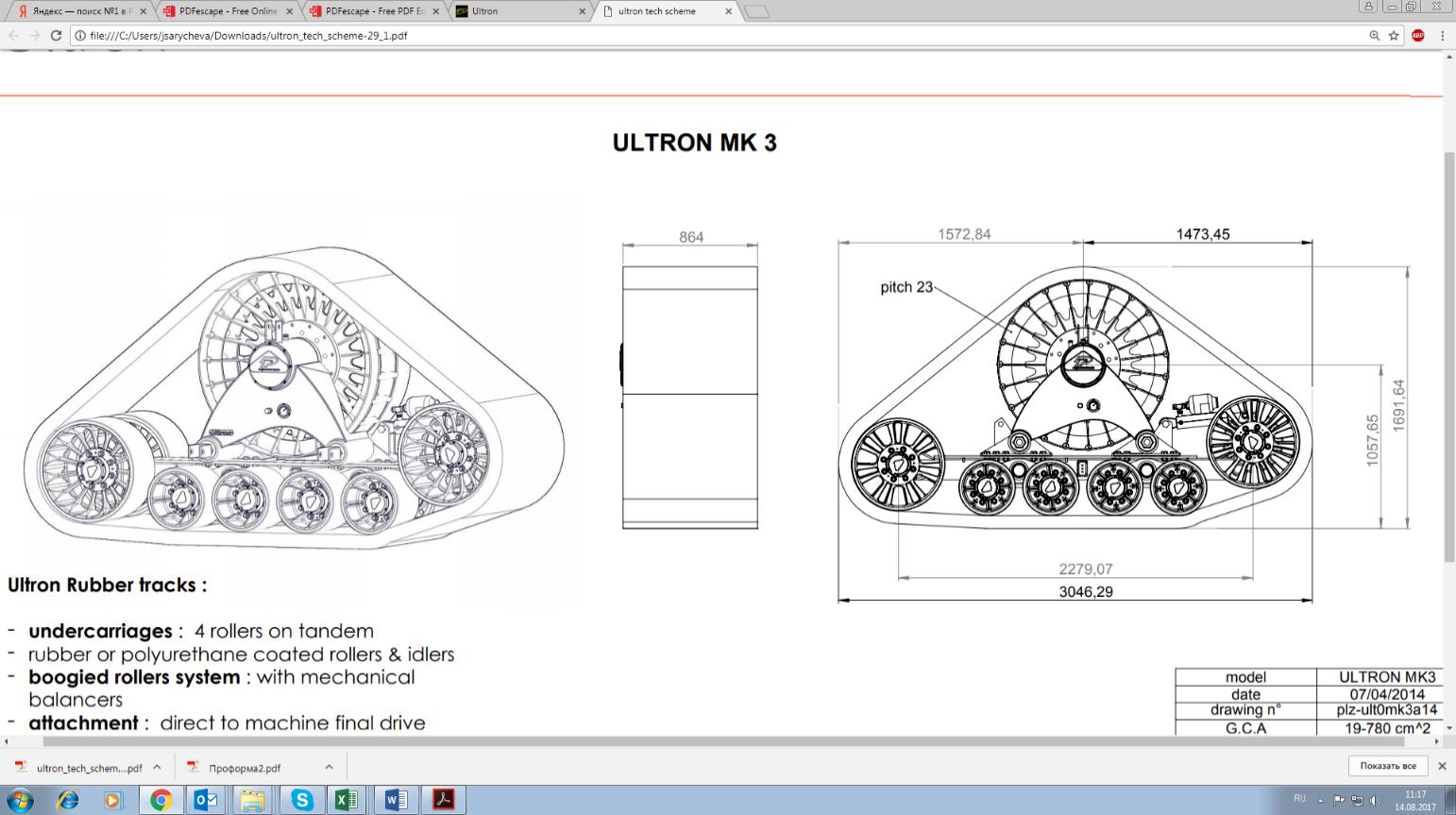Image resolution: width=1456 pixels, height=815 pixels.
Task: Go forward to the next page
Action: click(x=34, y=35)
